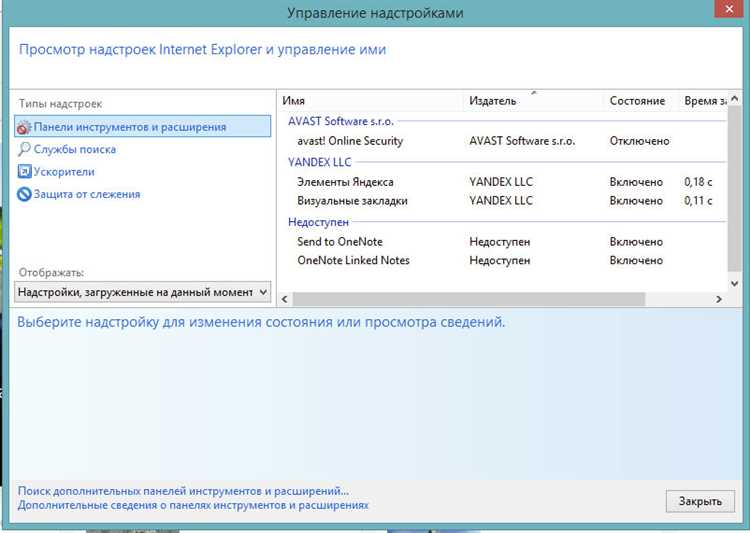Click the search providers magnifier icon
Screen dimensions: 750x533
tap(24, 149)
